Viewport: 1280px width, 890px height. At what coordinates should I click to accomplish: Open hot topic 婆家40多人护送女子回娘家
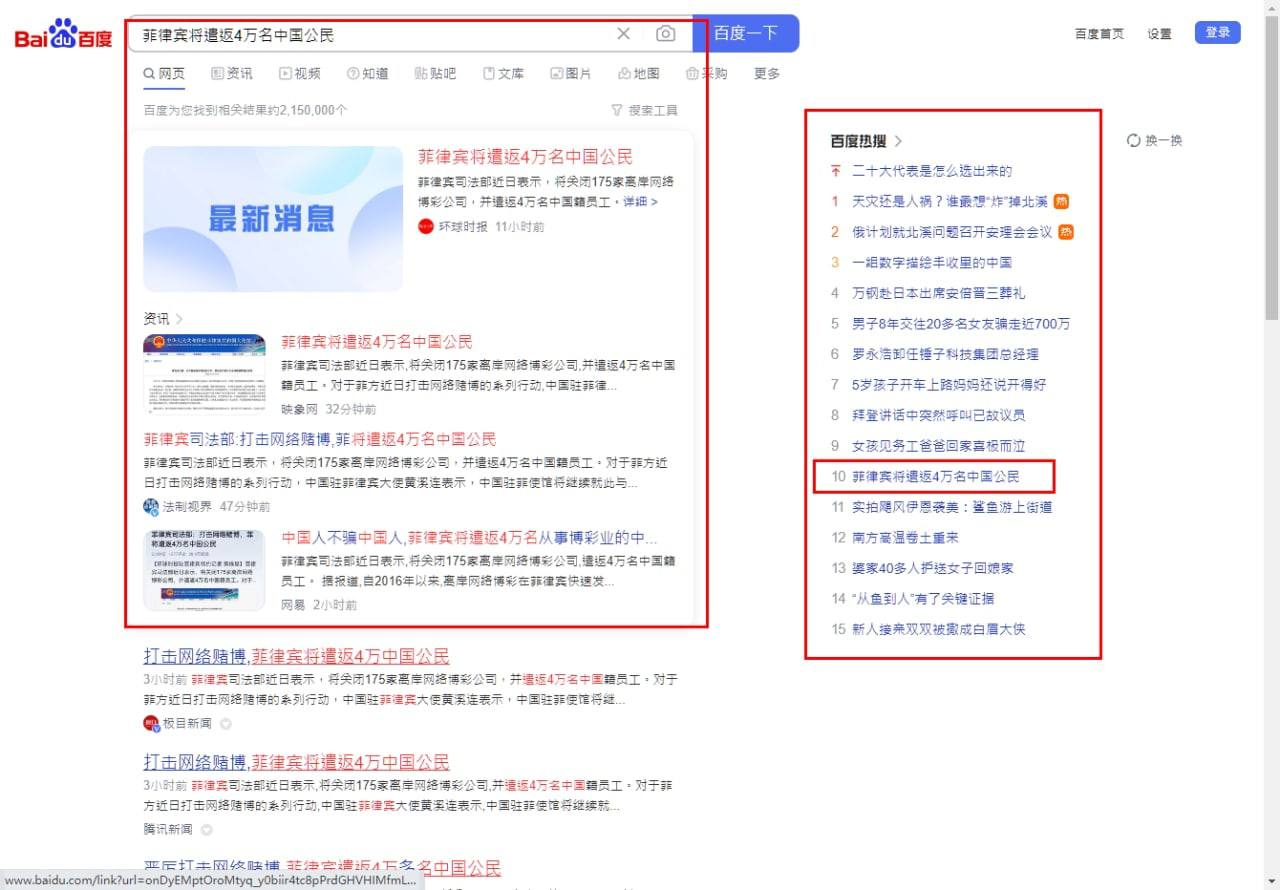pyautogui.click(x=932, y=568)
